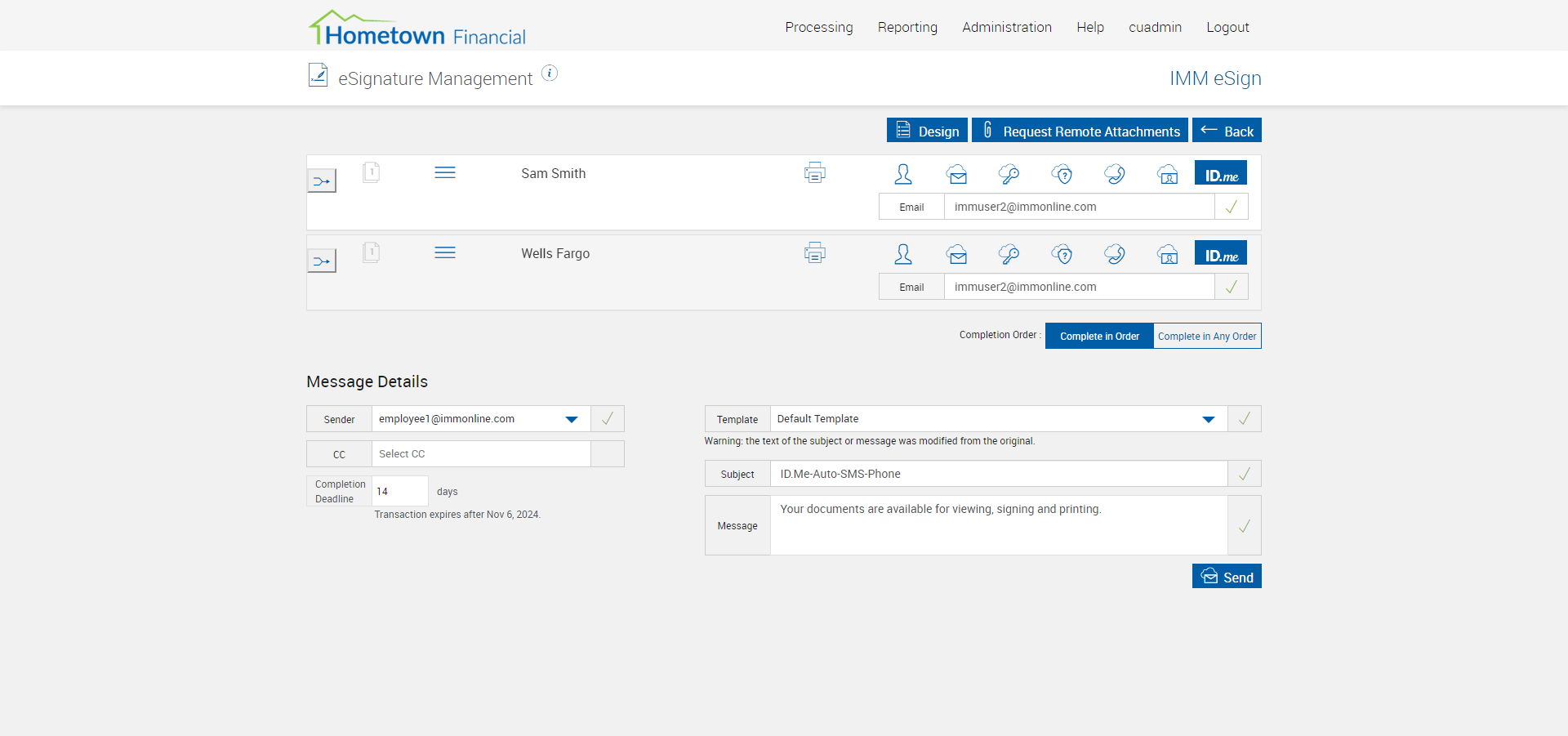Click the Subject input field
This screenshot has height=736, width=1568.
(x=999, y=474)
